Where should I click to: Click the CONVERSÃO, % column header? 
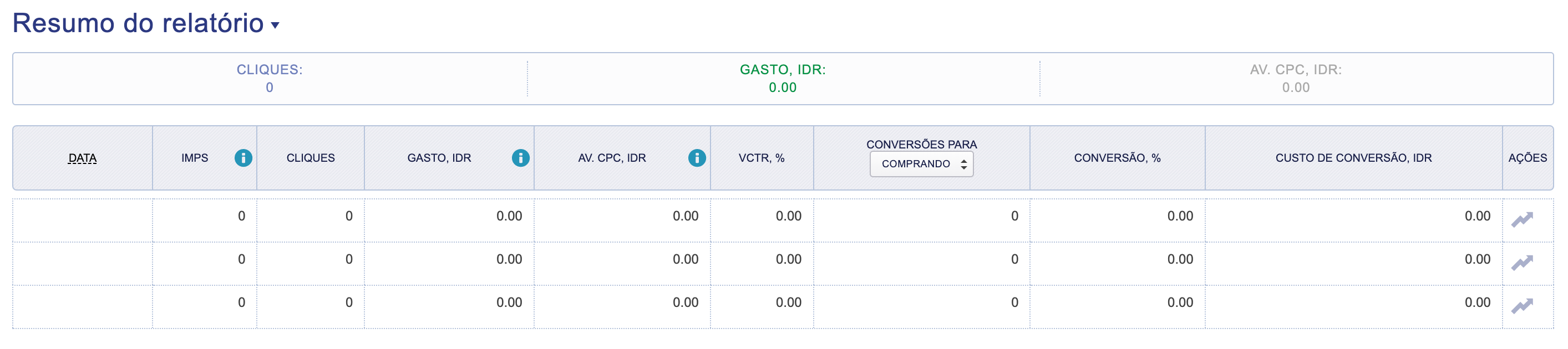1117,158
